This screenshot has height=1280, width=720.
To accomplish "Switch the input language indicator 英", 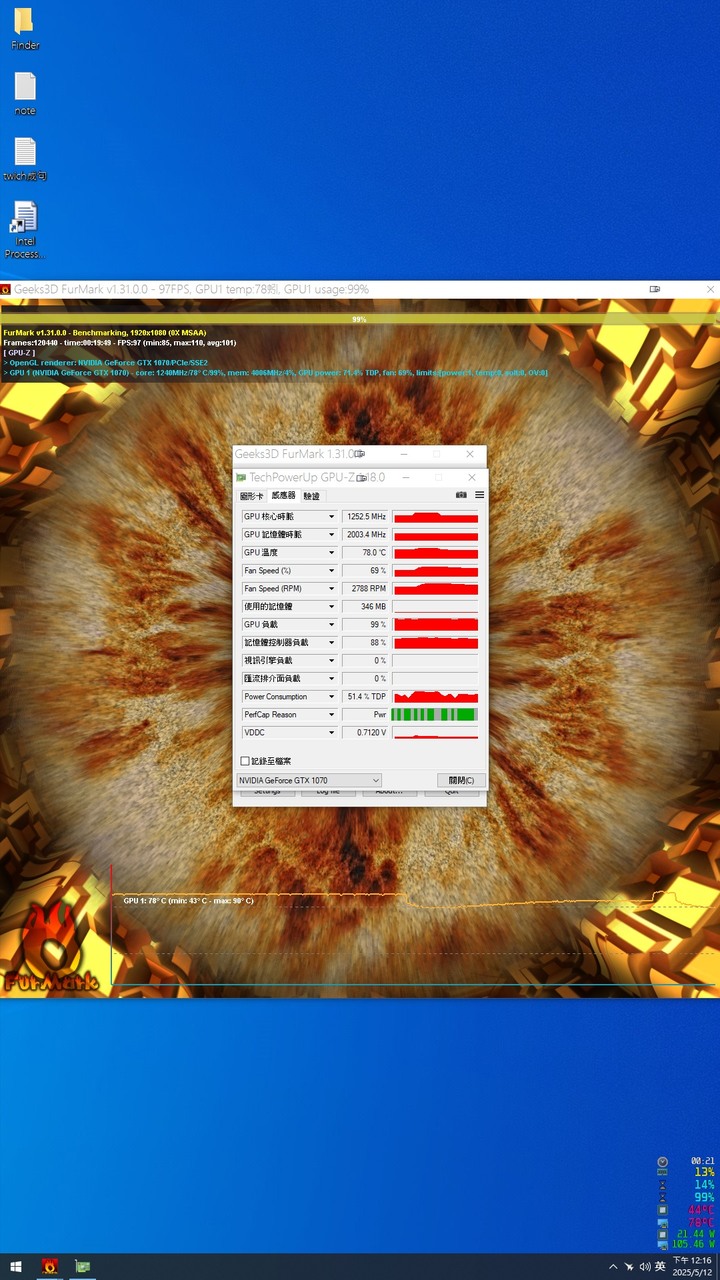I will tap(660, 1266).
